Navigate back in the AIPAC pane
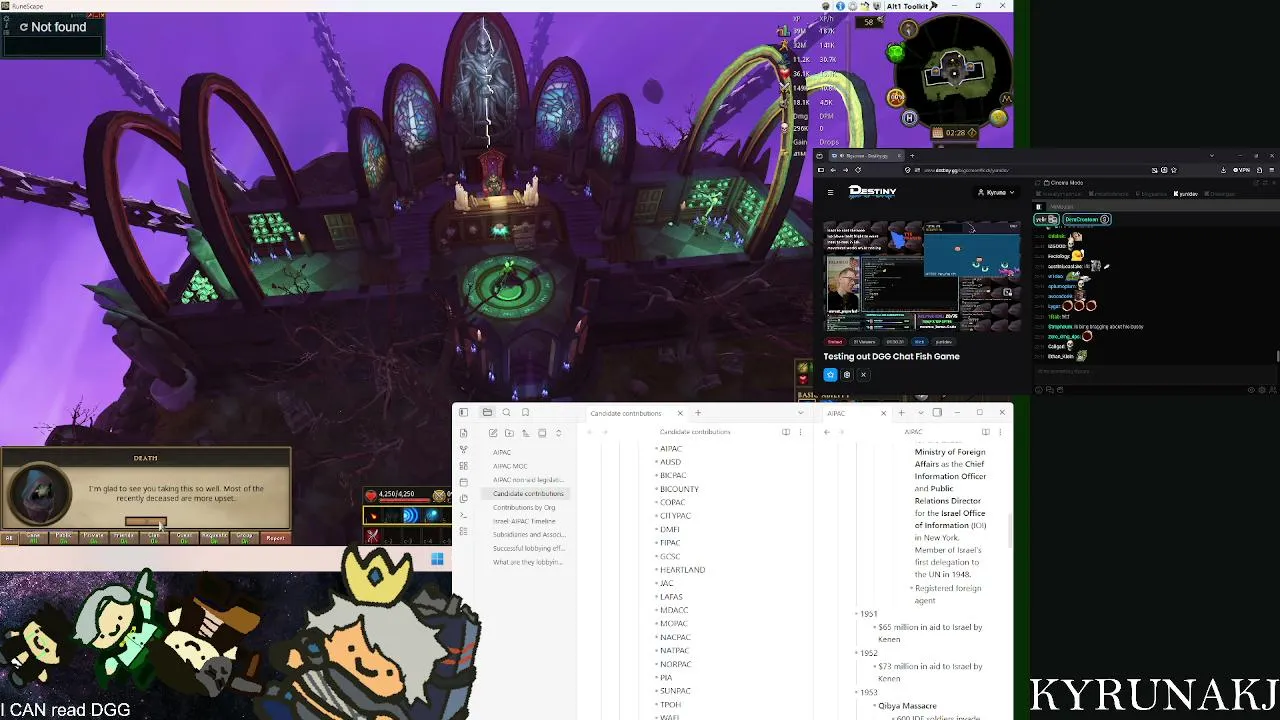1280x720 pixels. [827, 432]
